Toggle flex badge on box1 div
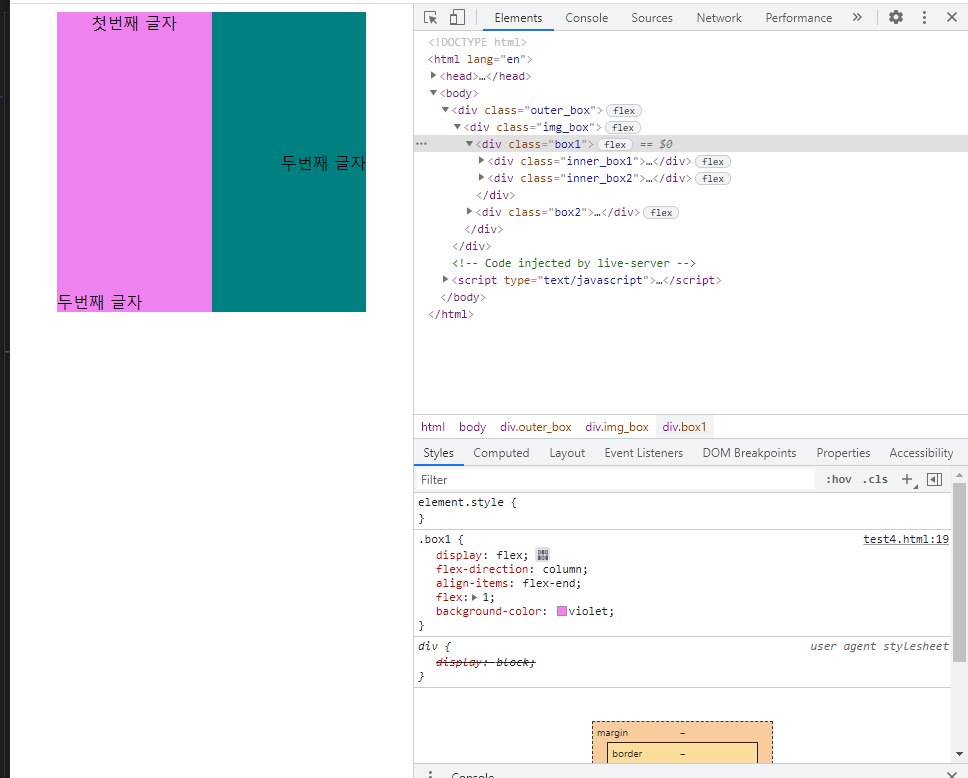Viewport: 968px width, 778px height. point(615,144)
